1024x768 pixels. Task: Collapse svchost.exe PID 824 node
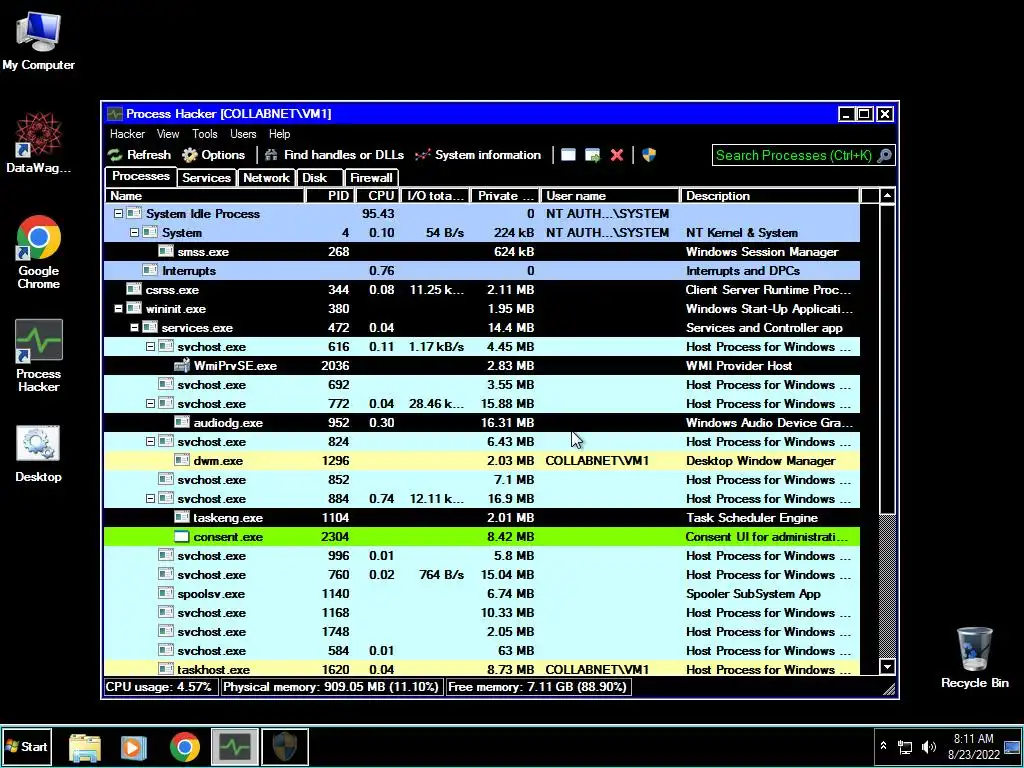point(150,441)
